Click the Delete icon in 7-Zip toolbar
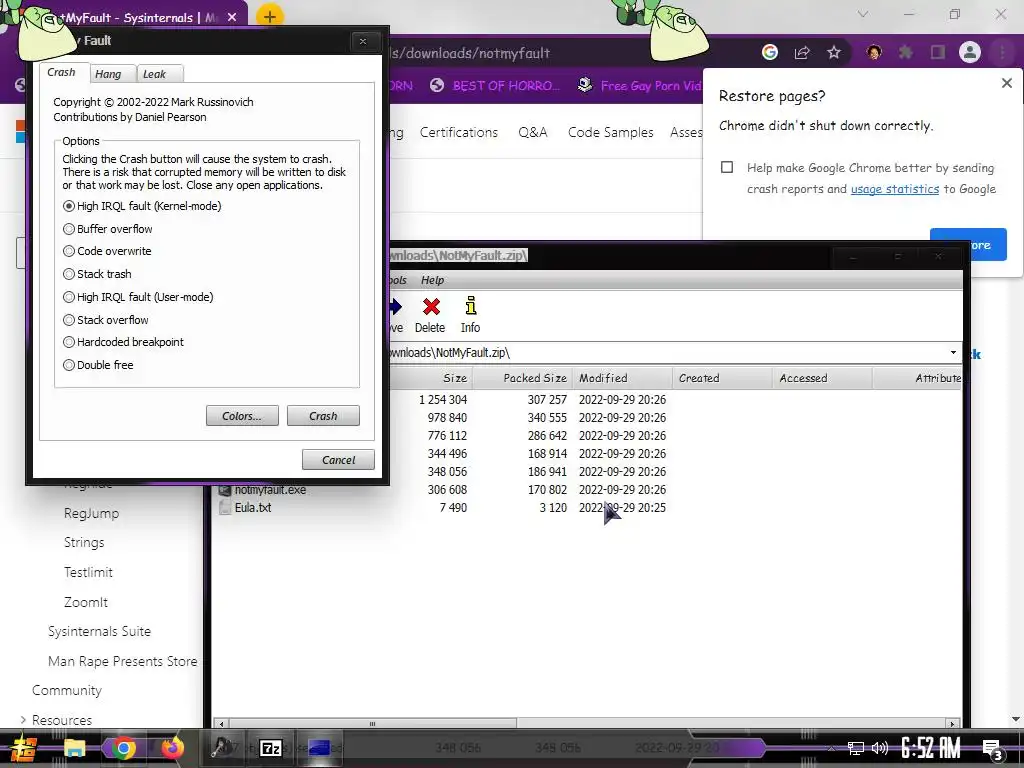The width and height of the screenshot is (1024, 768). (x=431, y=306)
